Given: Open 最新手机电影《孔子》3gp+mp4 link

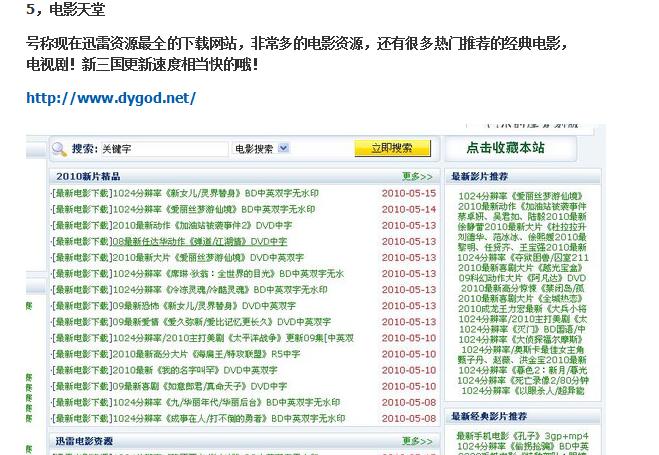Looking at the screenshot, I should point(522,436).
